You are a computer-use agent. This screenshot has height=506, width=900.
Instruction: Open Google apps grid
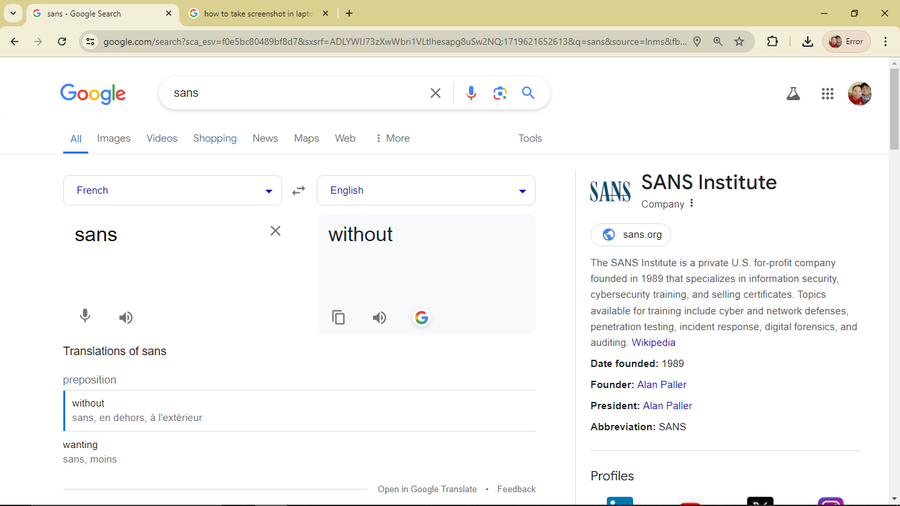point(827,94)
